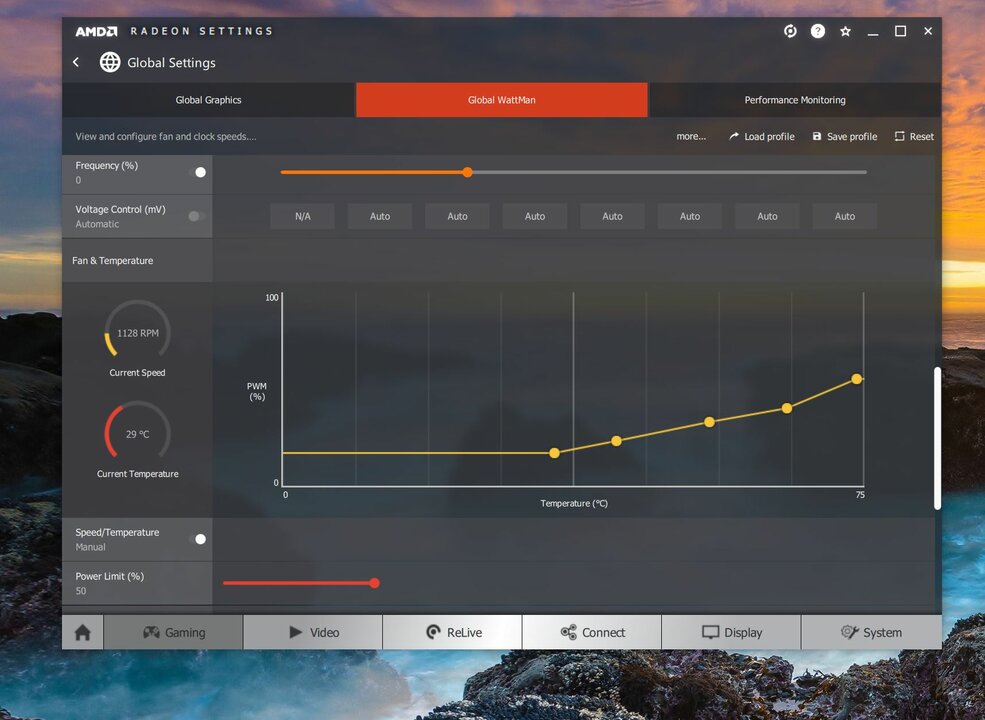Open the Display section
The image size is (985, 720).
[731, 632]
